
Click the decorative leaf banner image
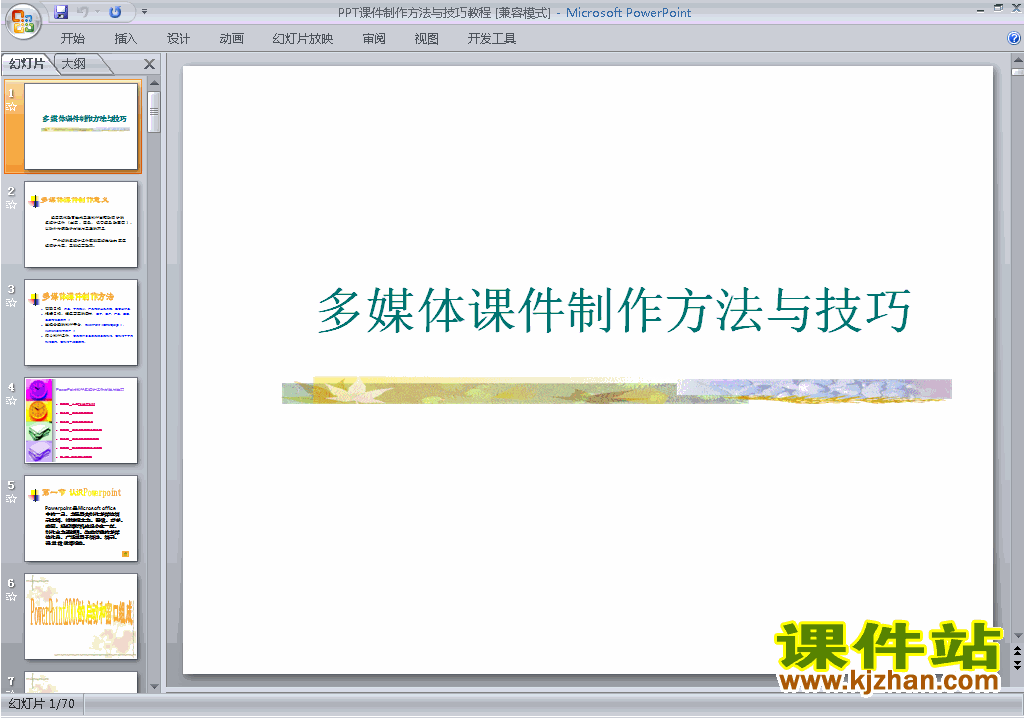pos(616,391)
